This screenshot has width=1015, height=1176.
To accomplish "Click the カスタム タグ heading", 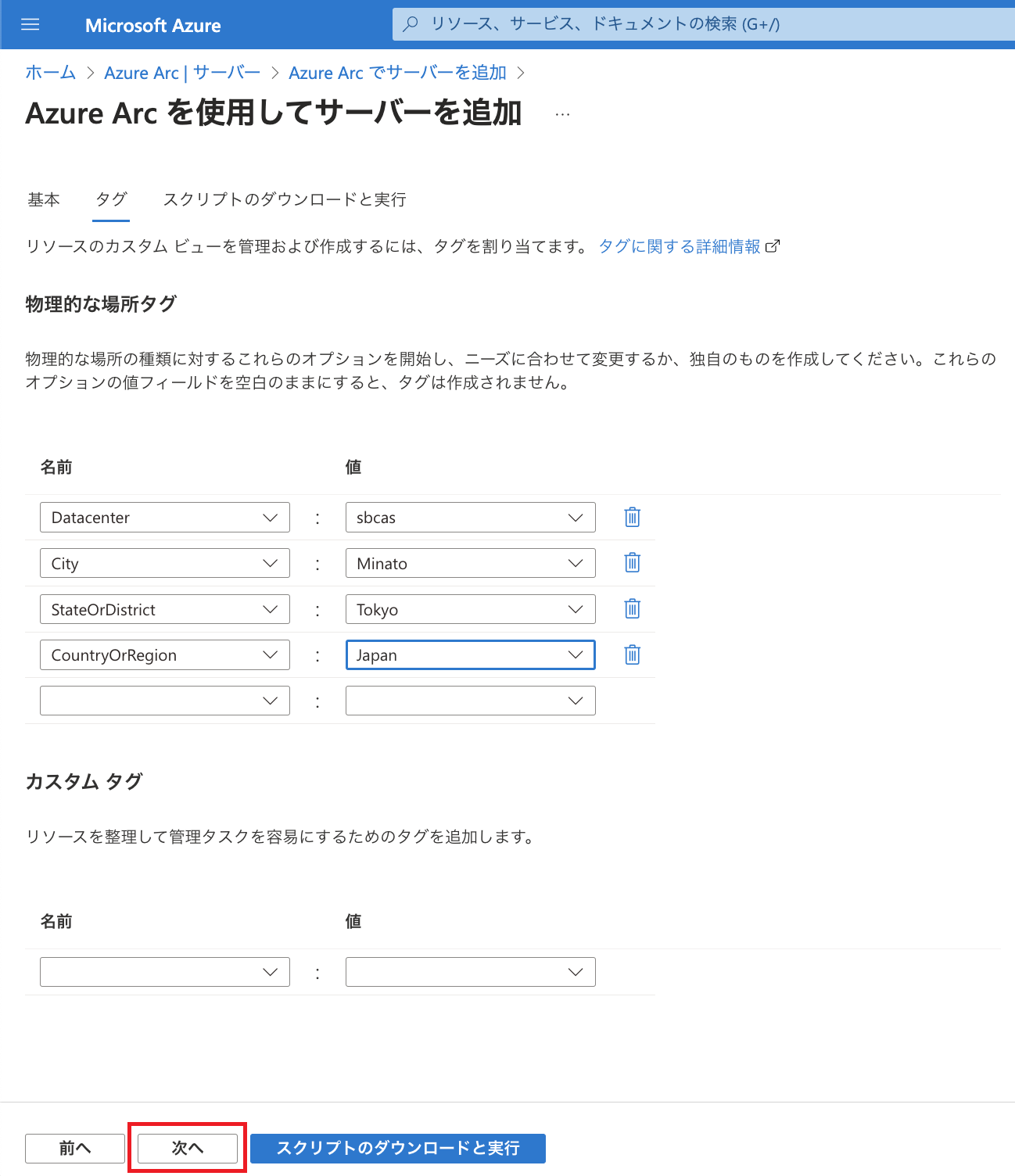I will (x=84, y=781).
